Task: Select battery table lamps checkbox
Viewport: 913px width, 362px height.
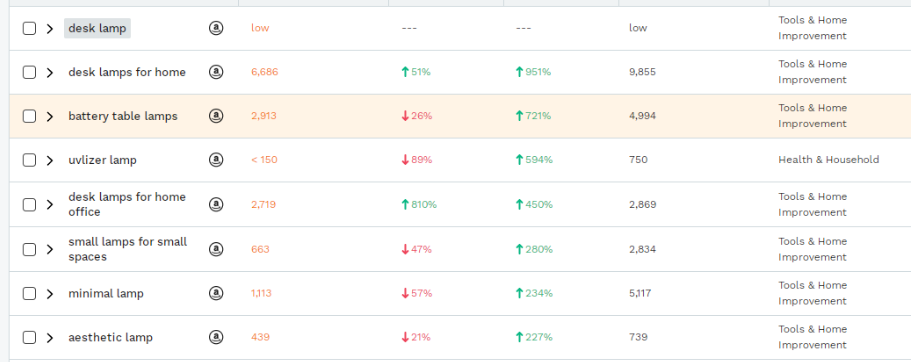Action: (x=29, y=116)
